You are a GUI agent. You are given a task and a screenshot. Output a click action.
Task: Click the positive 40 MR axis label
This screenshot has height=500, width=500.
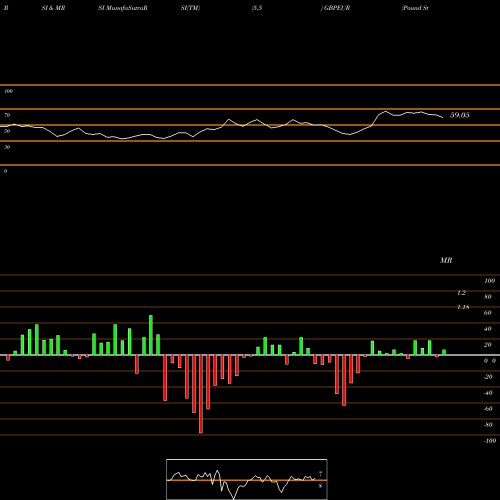tap(488, 329)
